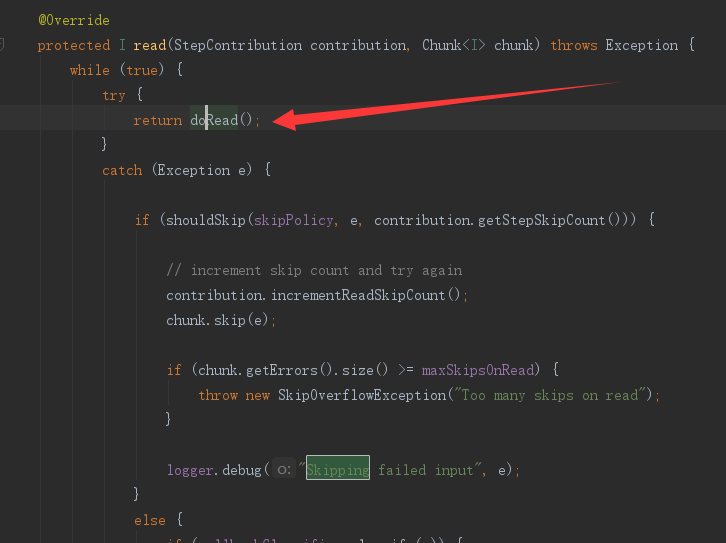Image resolution: width=726 pixels, height=543 pixels.
Task: Click the shouldSkip method call
Action: coord(206,220)
